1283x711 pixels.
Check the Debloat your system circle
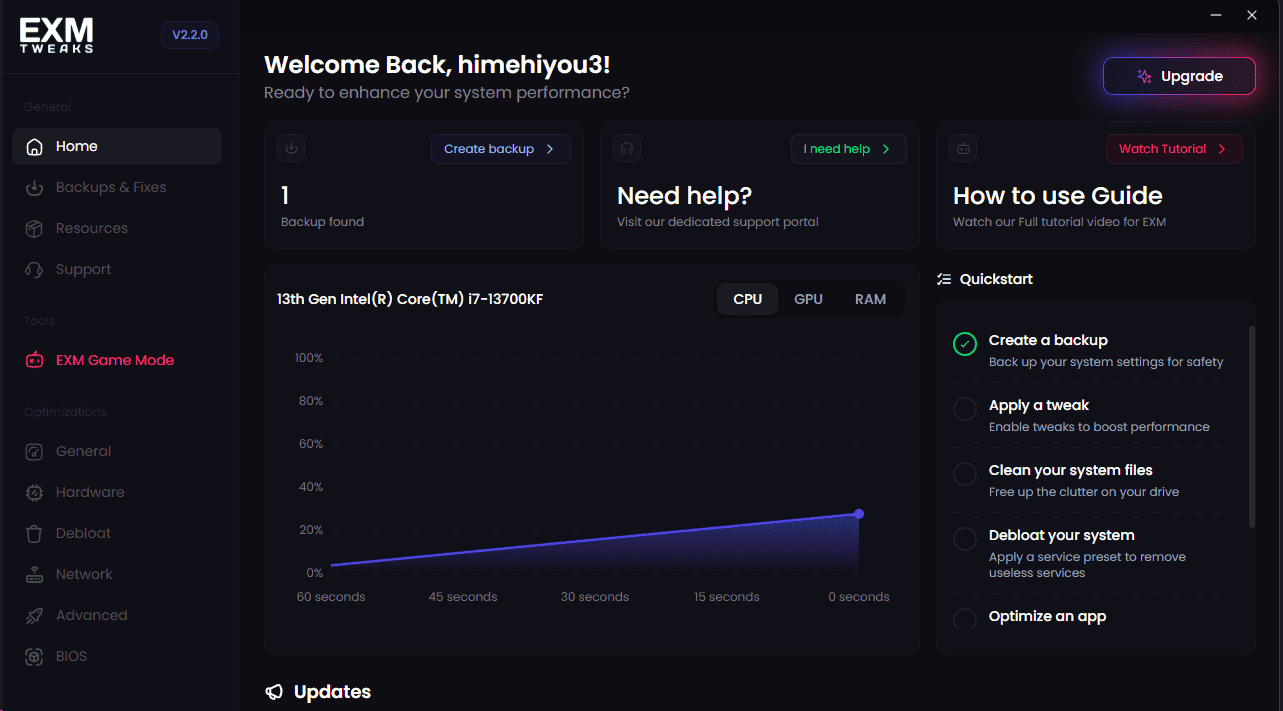[964, 539]
